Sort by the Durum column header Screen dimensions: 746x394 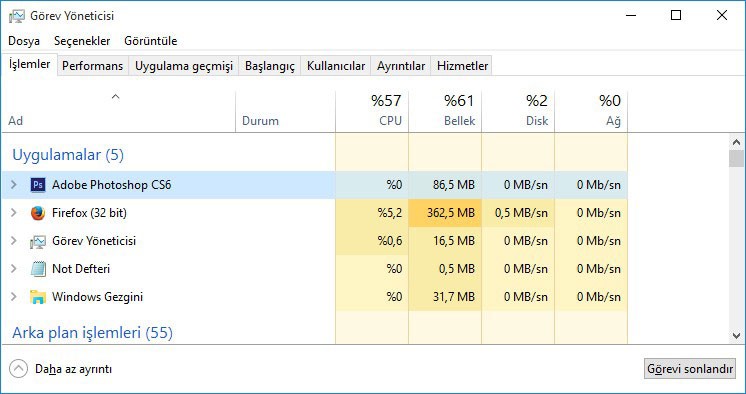[x=285, y=111]
